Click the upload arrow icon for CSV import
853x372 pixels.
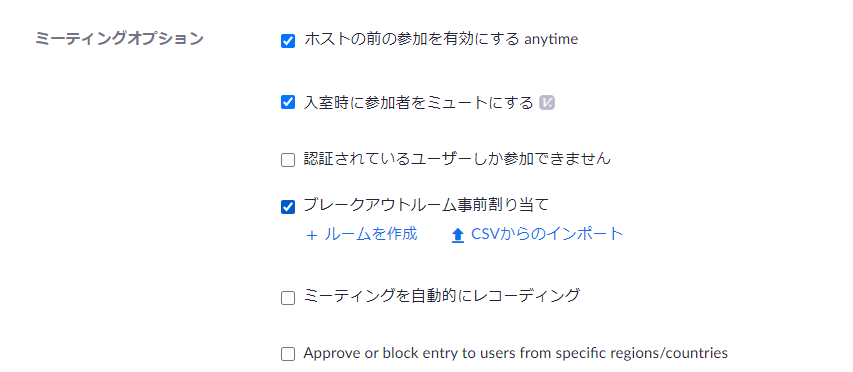tap(458, 235)
